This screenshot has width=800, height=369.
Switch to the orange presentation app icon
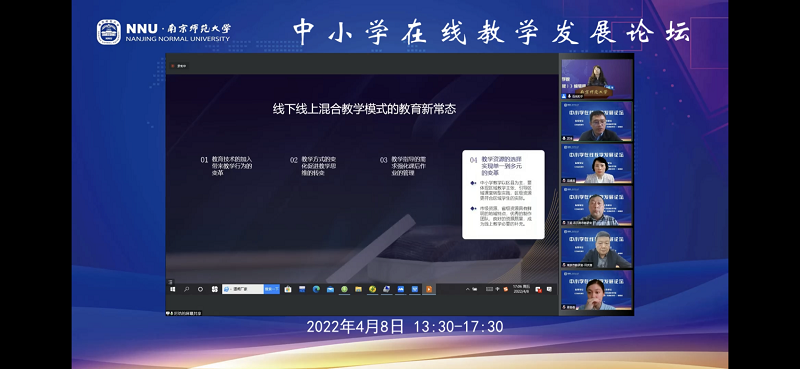coord(429,289)
